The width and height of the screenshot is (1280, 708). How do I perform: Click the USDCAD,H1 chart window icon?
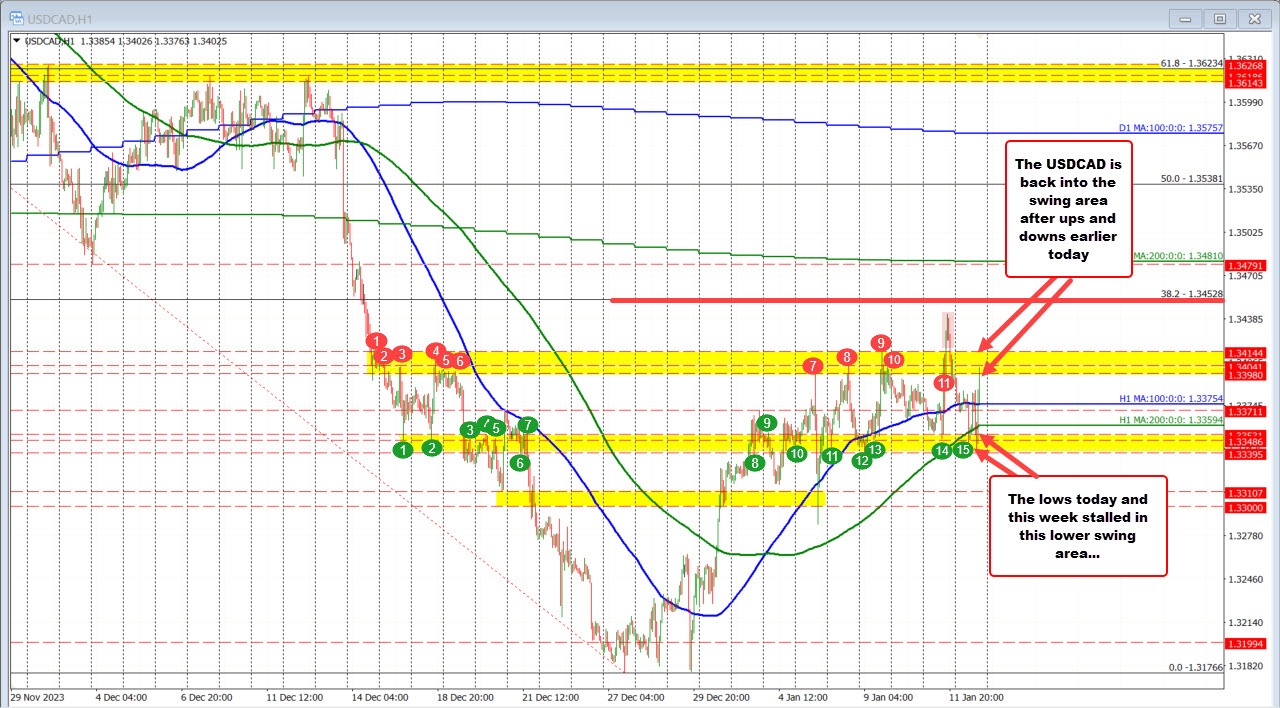point(17,17)
